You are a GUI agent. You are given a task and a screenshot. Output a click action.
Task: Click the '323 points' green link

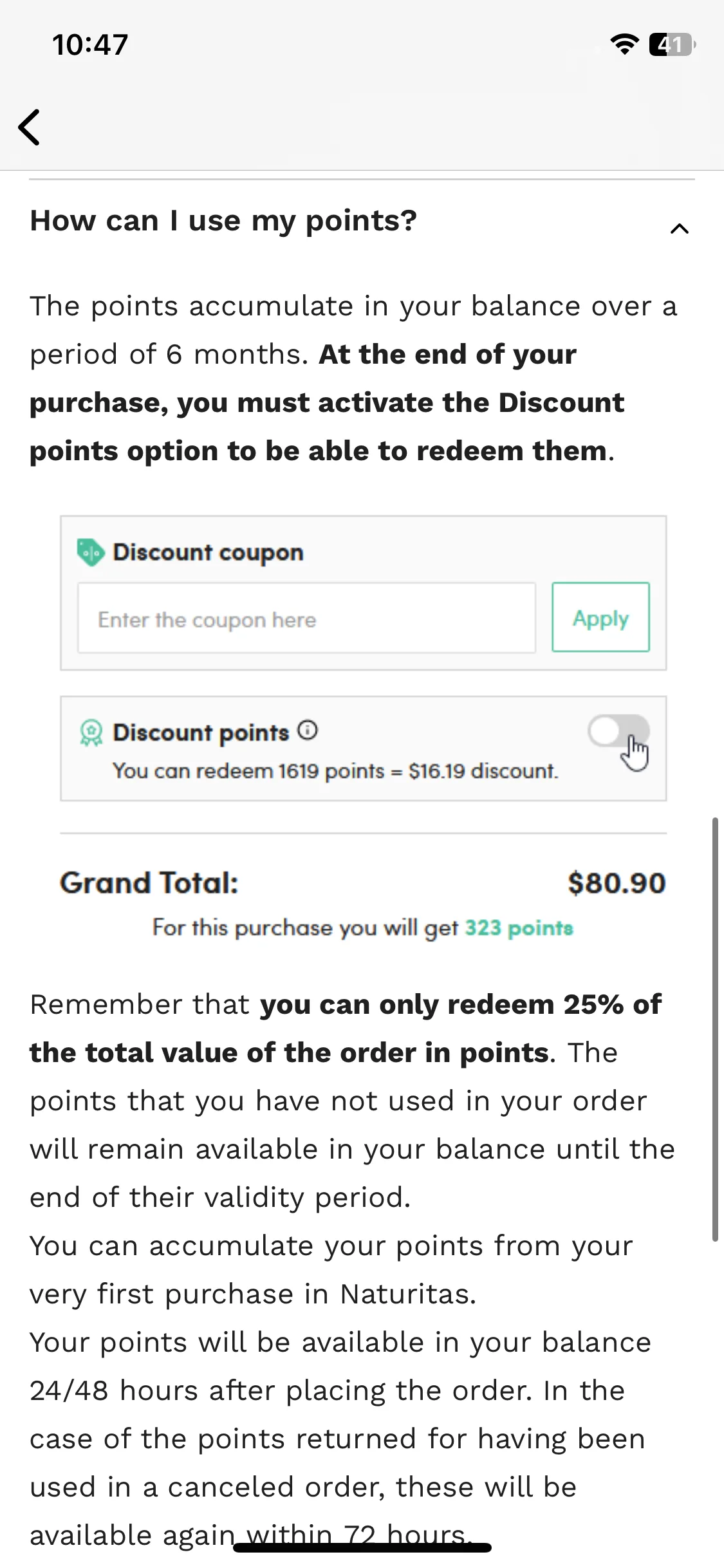[519, 928]
